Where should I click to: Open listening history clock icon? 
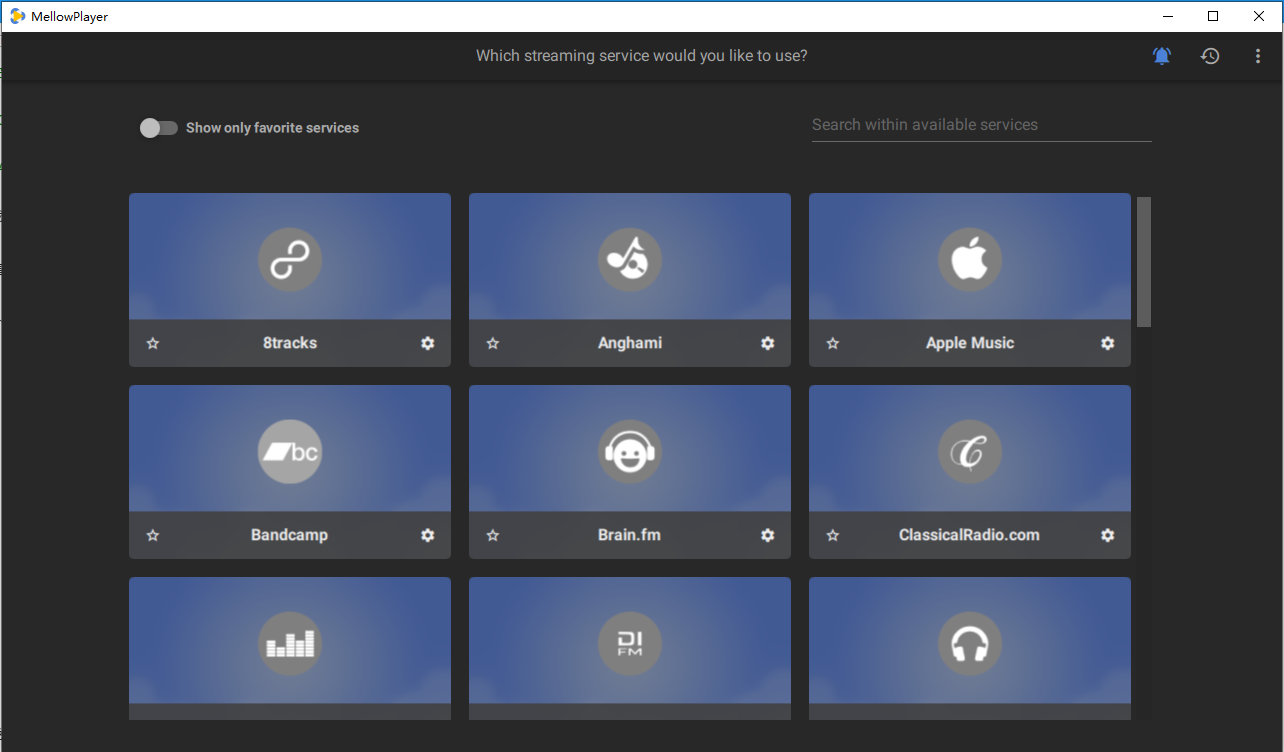pyautogui.click(x=1210, y=56)
